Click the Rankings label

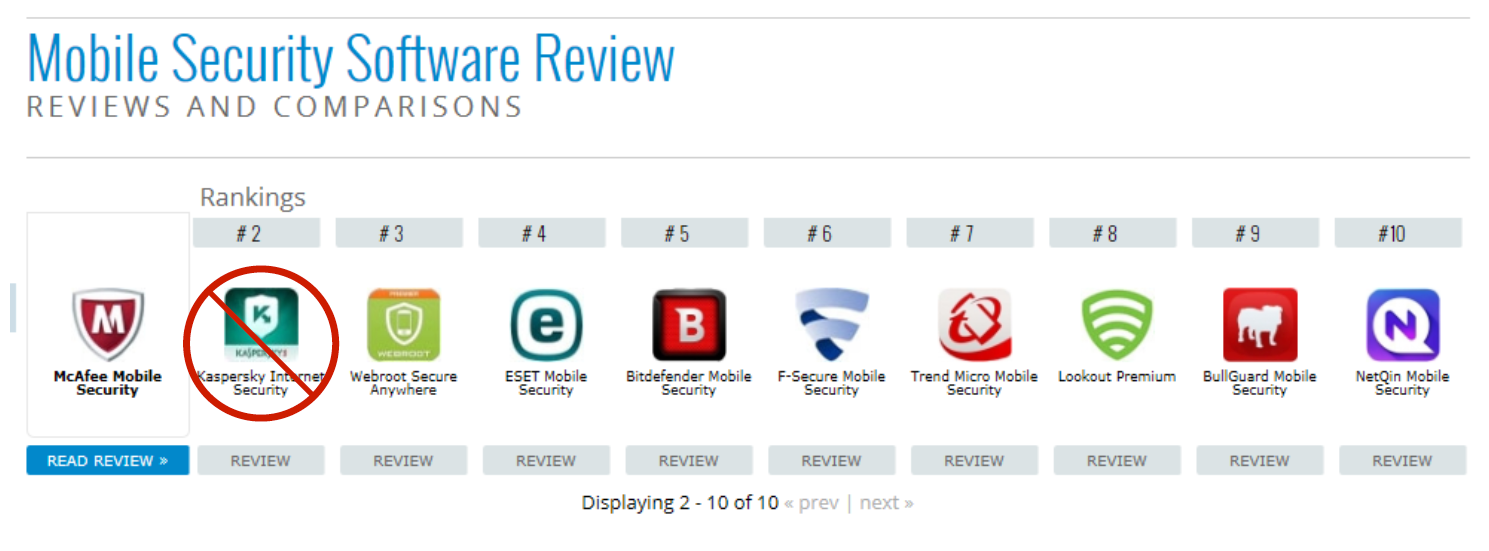pos(253,197)
